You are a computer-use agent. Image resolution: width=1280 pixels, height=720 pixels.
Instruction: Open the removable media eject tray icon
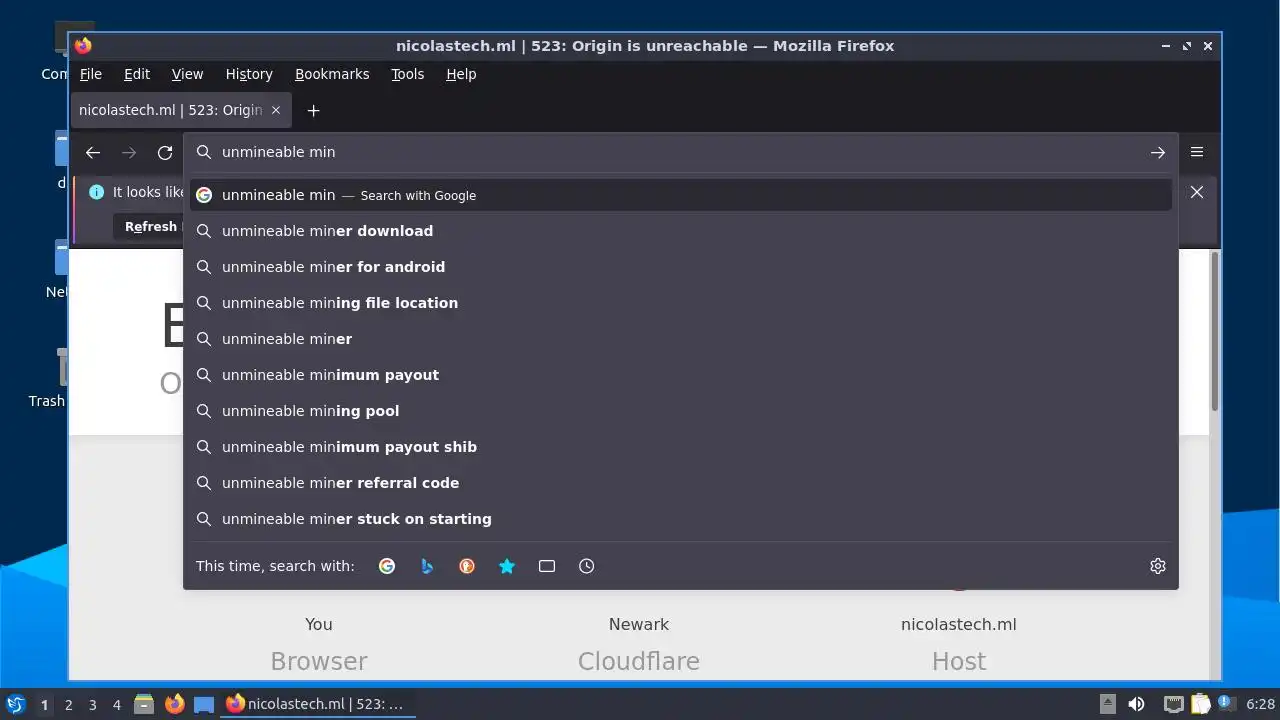[1107, 704]
